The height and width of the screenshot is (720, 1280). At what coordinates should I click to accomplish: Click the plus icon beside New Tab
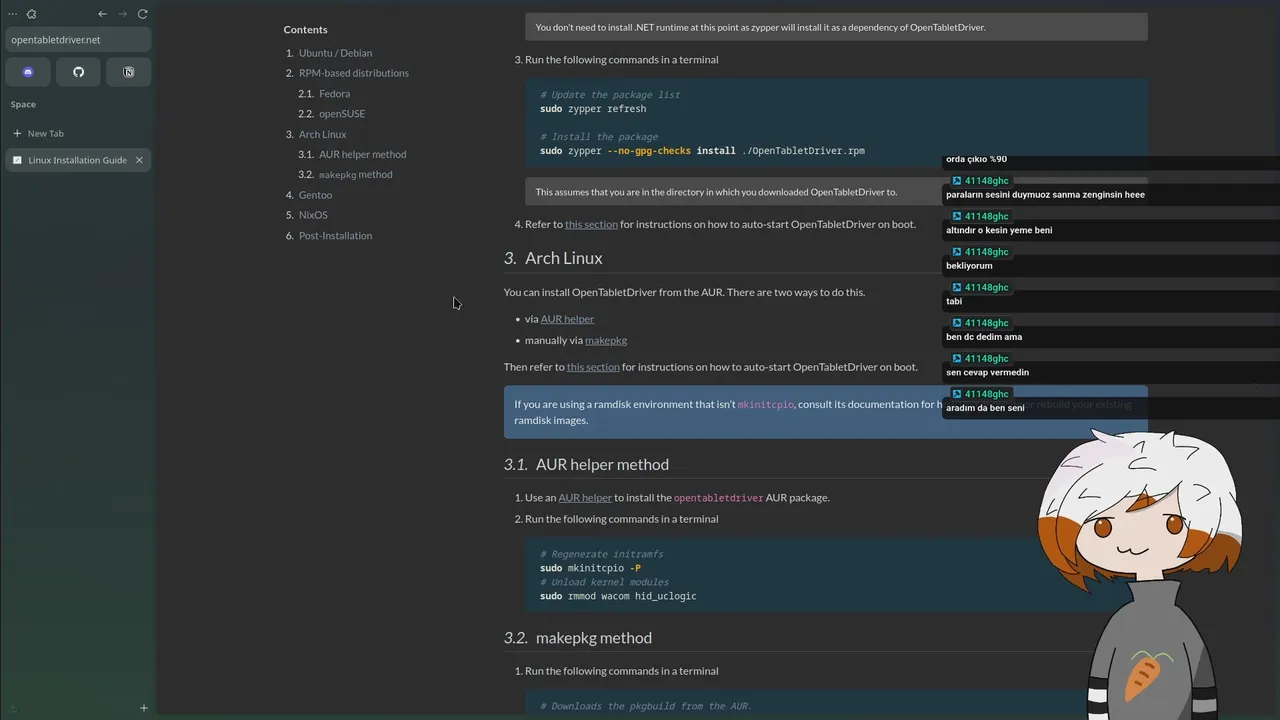pyautogui.click(x=17, y=133)
